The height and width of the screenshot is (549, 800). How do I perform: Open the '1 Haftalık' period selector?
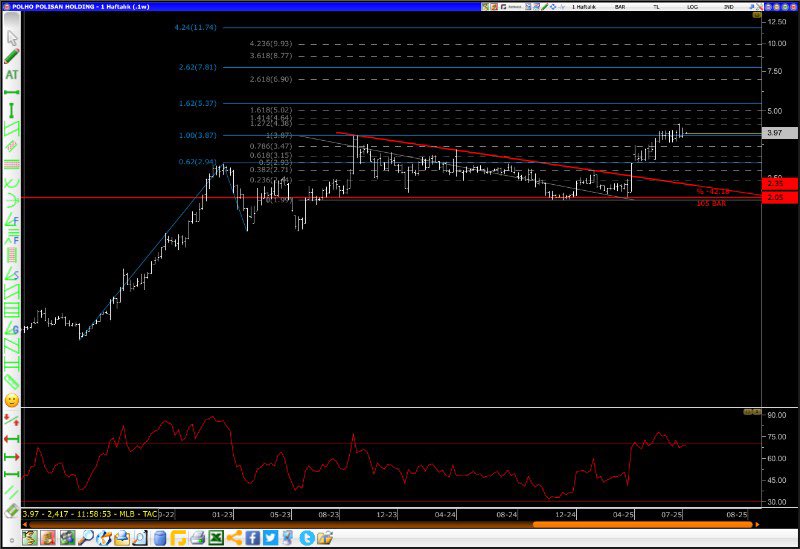[x=584, y=7]
